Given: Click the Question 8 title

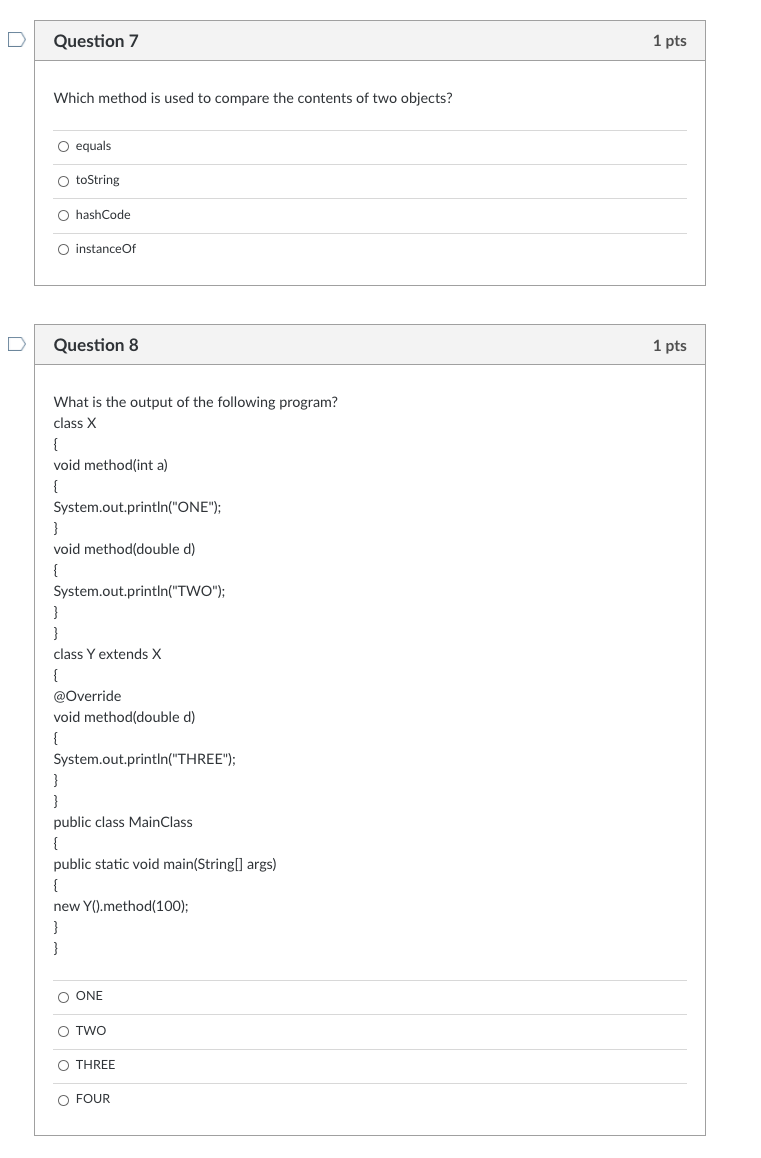Looking at the screenshot, I should click(x=95, y=345).
